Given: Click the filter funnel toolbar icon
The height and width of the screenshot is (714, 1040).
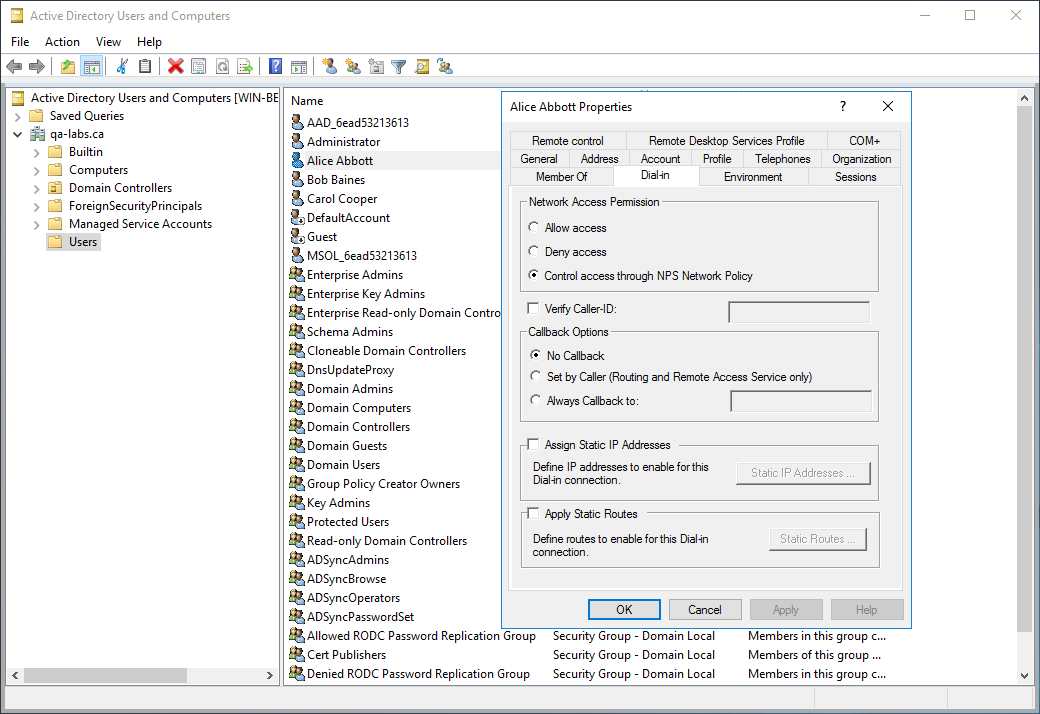Looking at the screenshot, I should click(x=399, y=67).
